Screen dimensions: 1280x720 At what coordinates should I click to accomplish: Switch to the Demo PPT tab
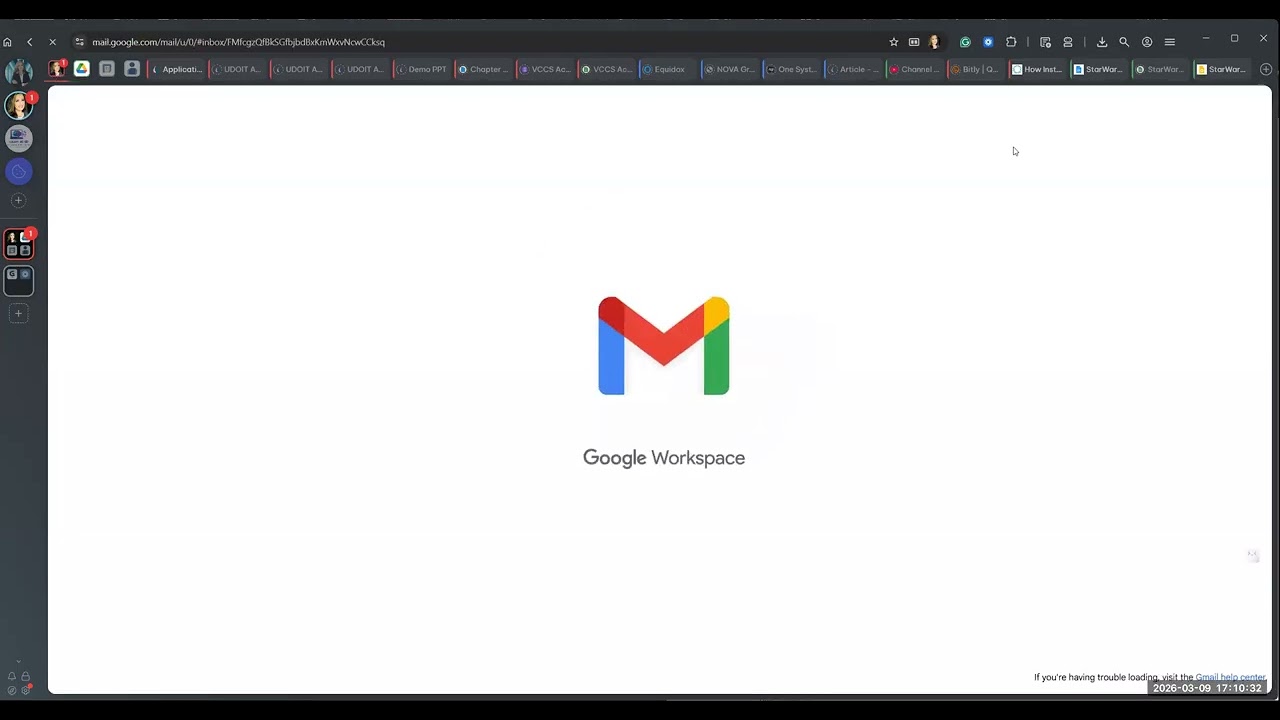click(423, 69)
